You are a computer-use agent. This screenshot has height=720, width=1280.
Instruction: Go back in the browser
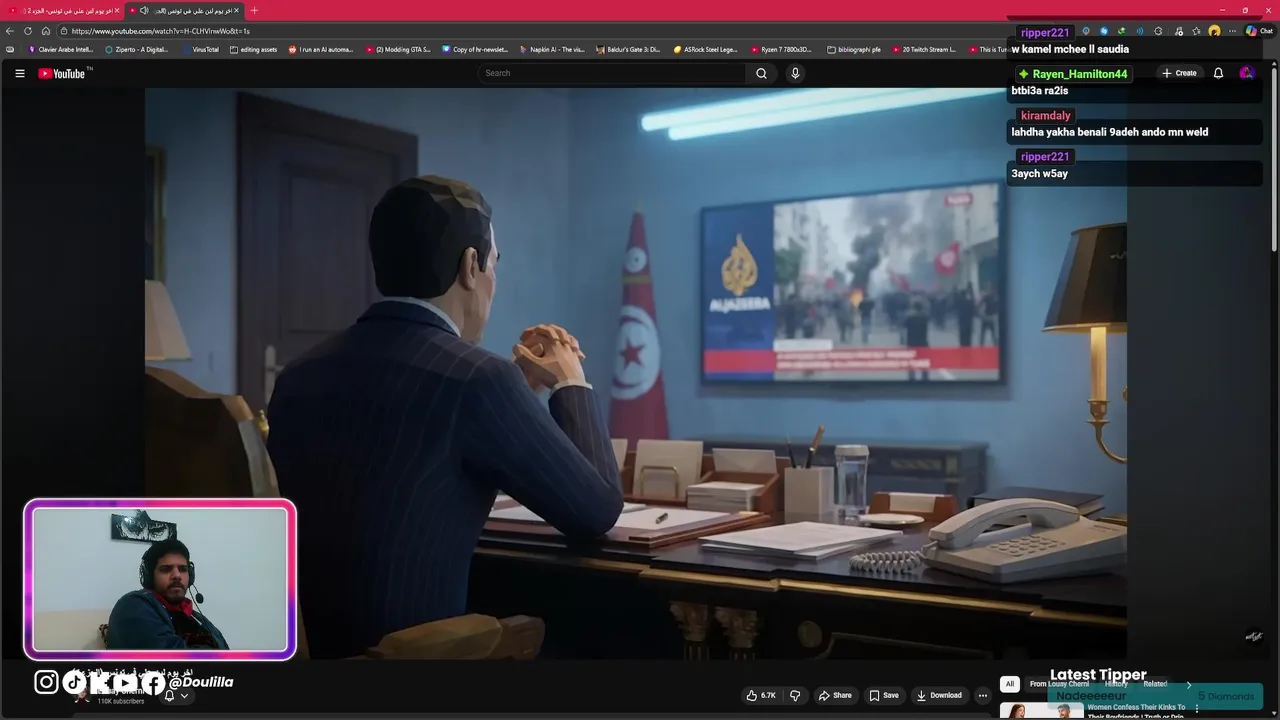10,31
